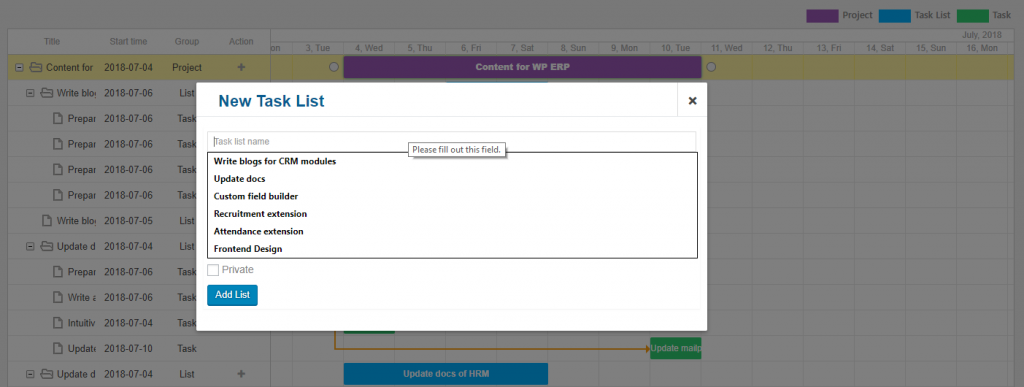Viewport: 1024px width, 387px height.
Task: Click file icon of 'Write a' task
Action: point(57,298)
